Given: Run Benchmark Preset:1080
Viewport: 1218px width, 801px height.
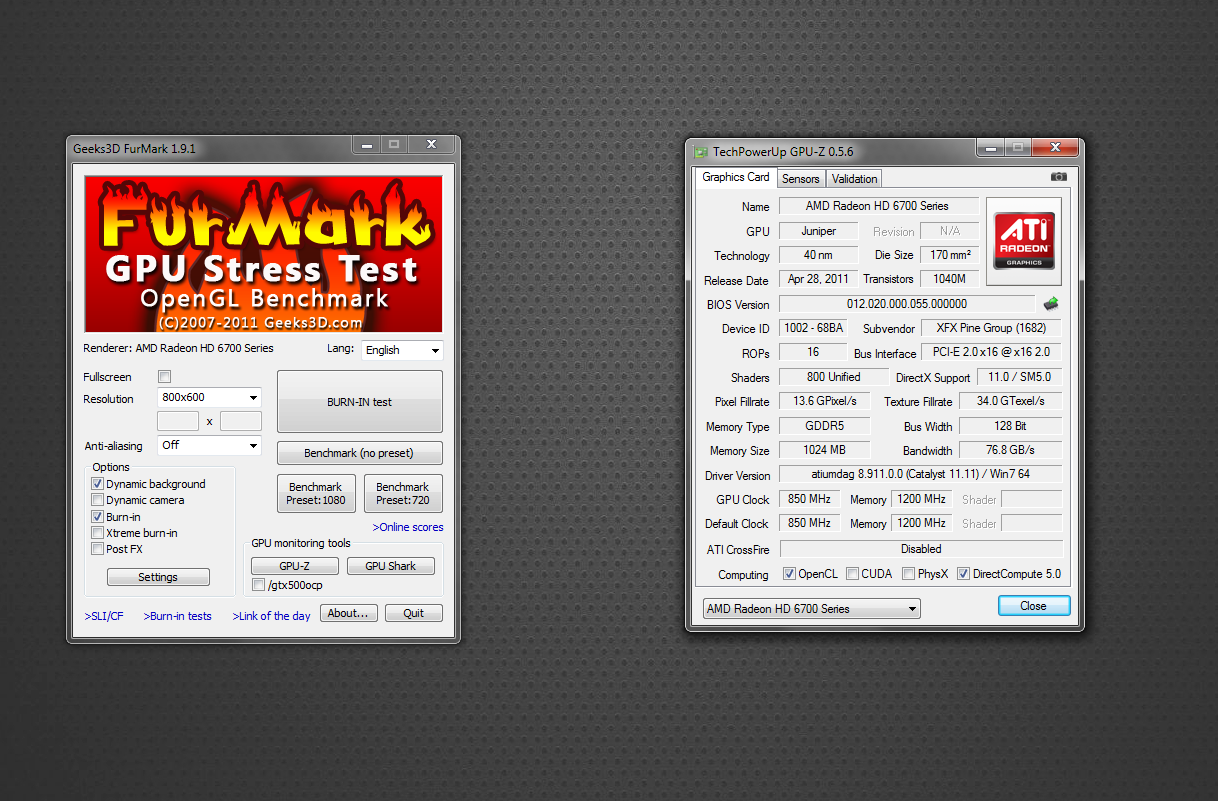Looking at the screenshot, I should [x=316, y=494].
